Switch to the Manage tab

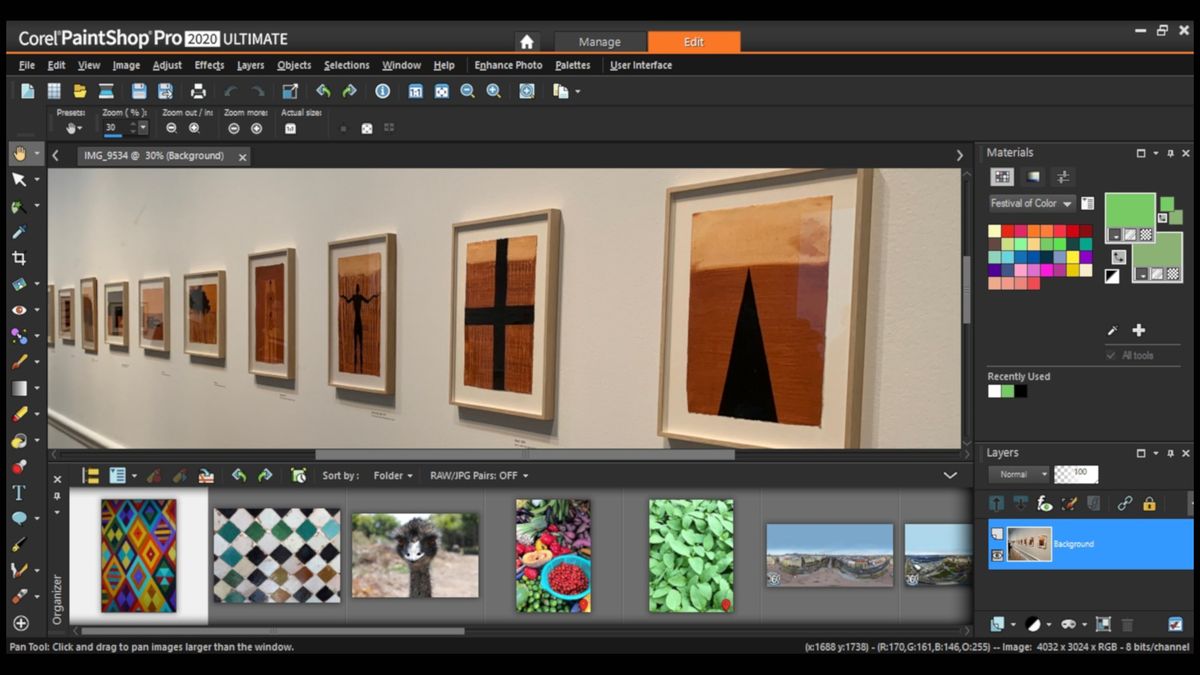click(600, 42)
